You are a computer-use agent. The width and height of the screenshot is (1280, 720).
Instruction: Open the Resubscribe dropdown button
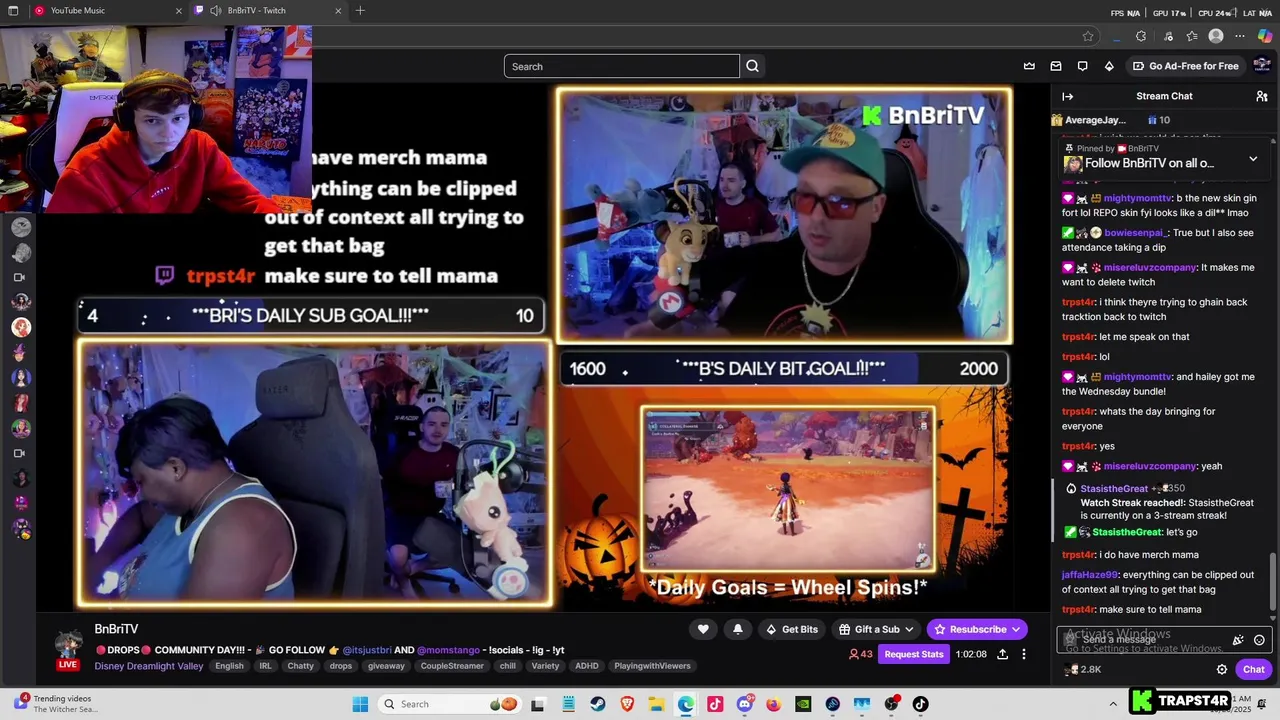coord(977,629)
